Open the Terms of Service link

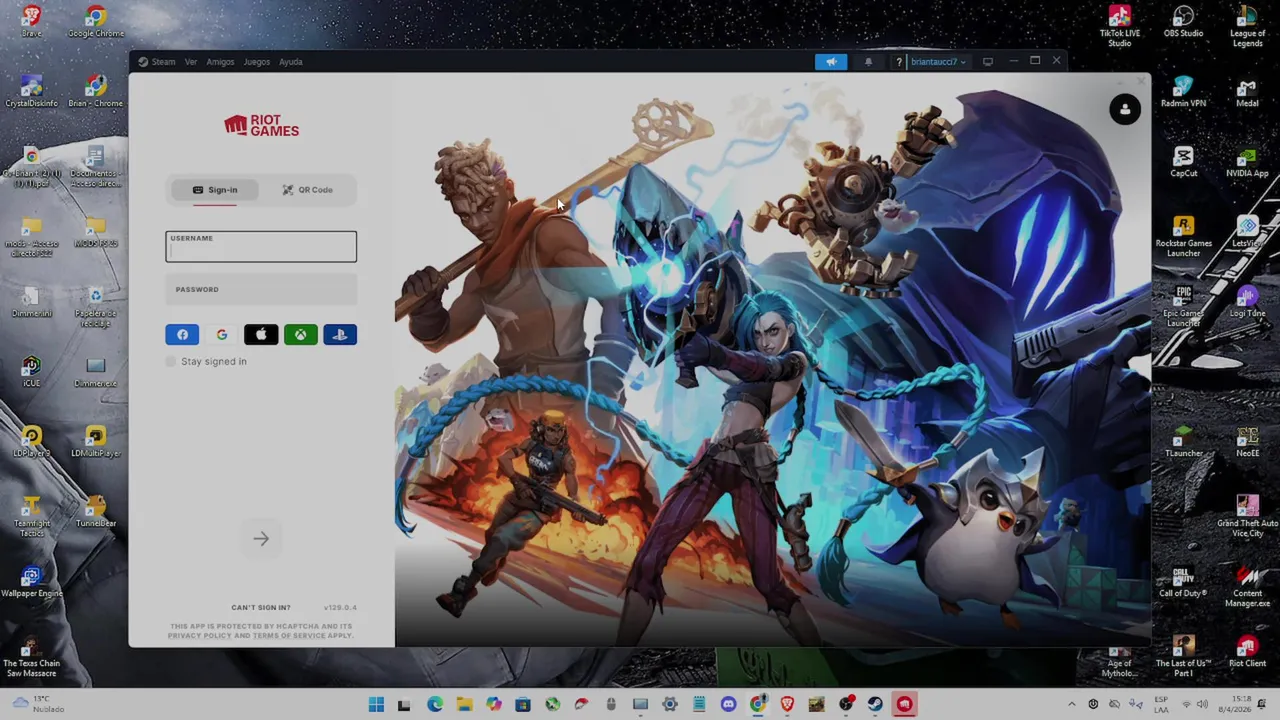tap(289, 636)
